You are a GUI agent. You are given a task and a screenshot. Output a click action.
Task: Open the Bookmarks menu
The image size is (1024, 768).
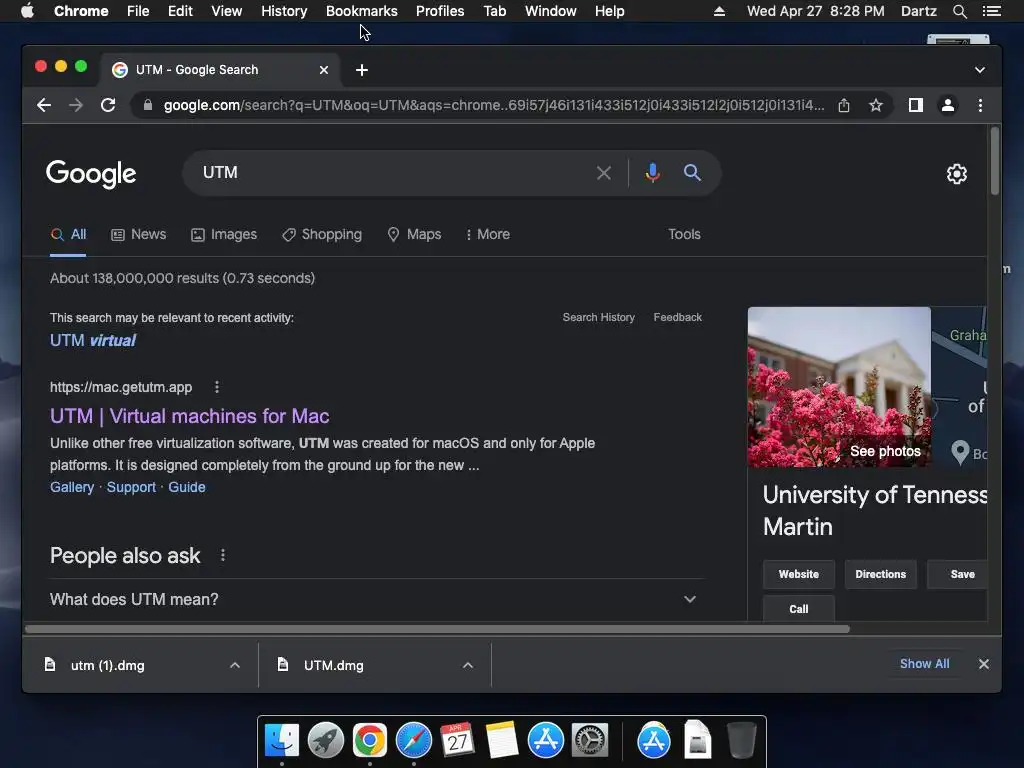(x=362, y=11)
